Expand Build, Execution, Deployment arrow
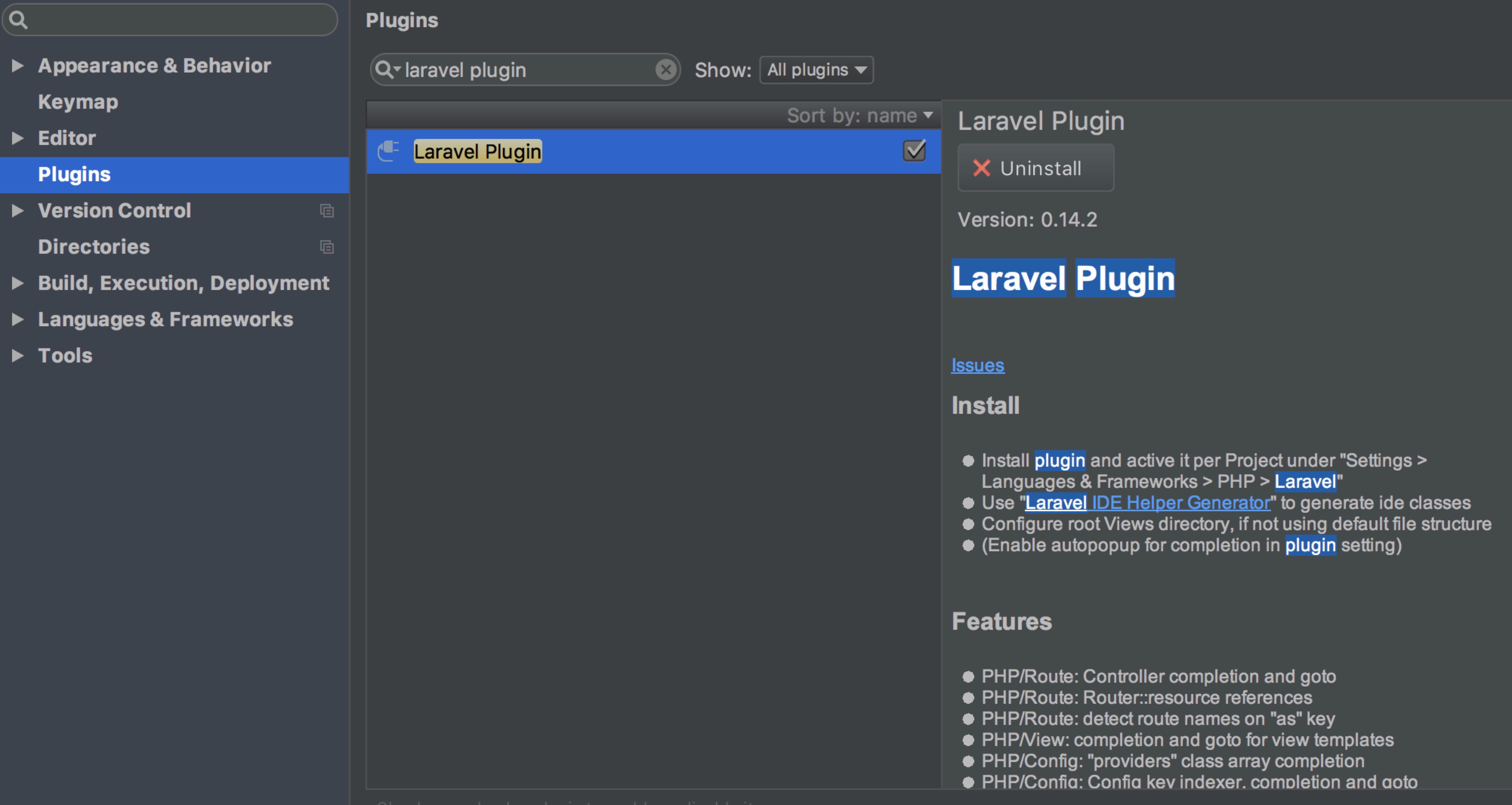This screenshot has width=1512, height=805. 18,283
